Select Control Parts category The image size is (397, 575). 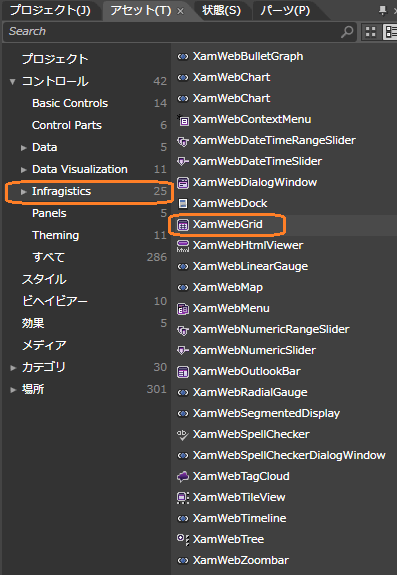67,125
